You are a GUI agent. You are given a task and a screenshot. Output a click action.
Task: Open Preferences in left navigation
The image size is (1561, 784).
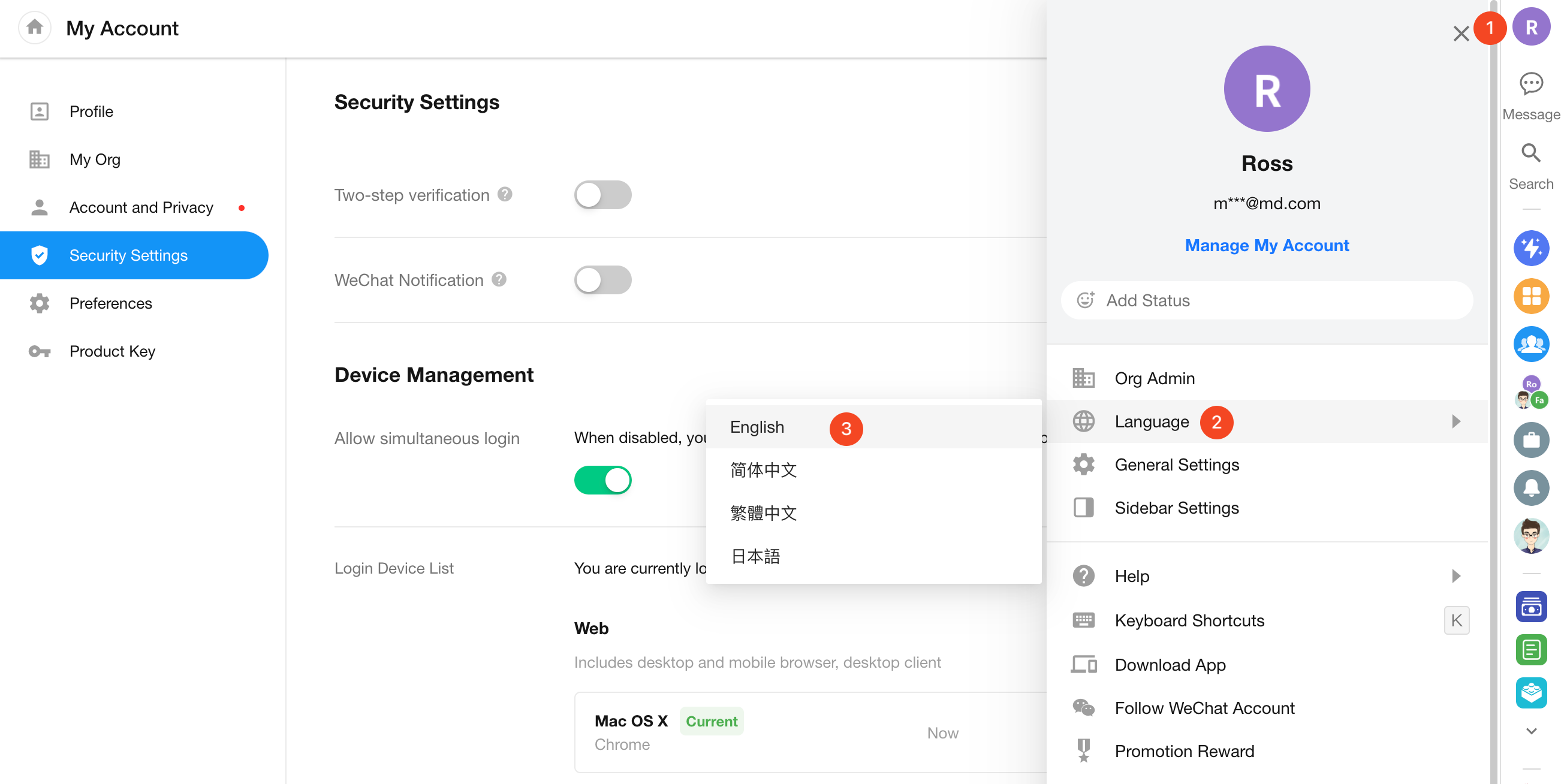point(110,303)
